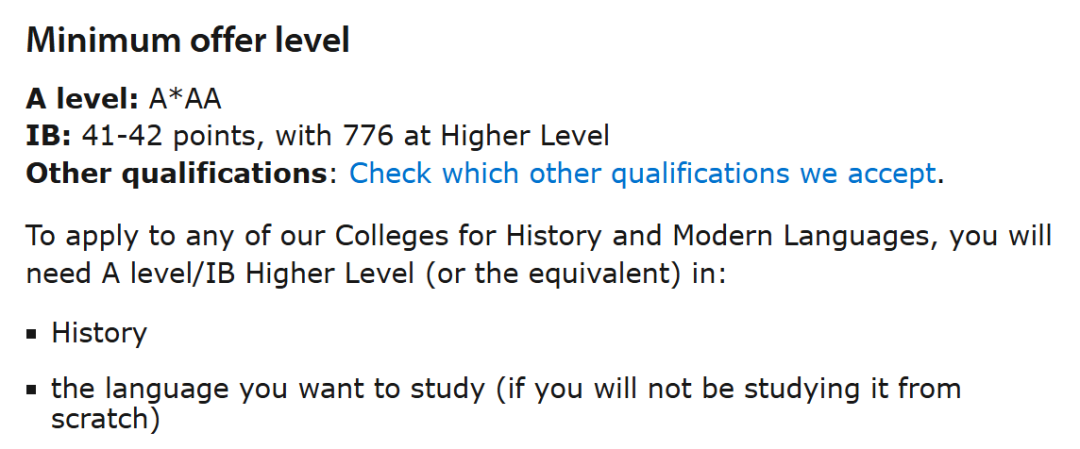Screen dimensions: 1080x449
Task: Click the 'History' bullet list item
Action: coord(99,332)
